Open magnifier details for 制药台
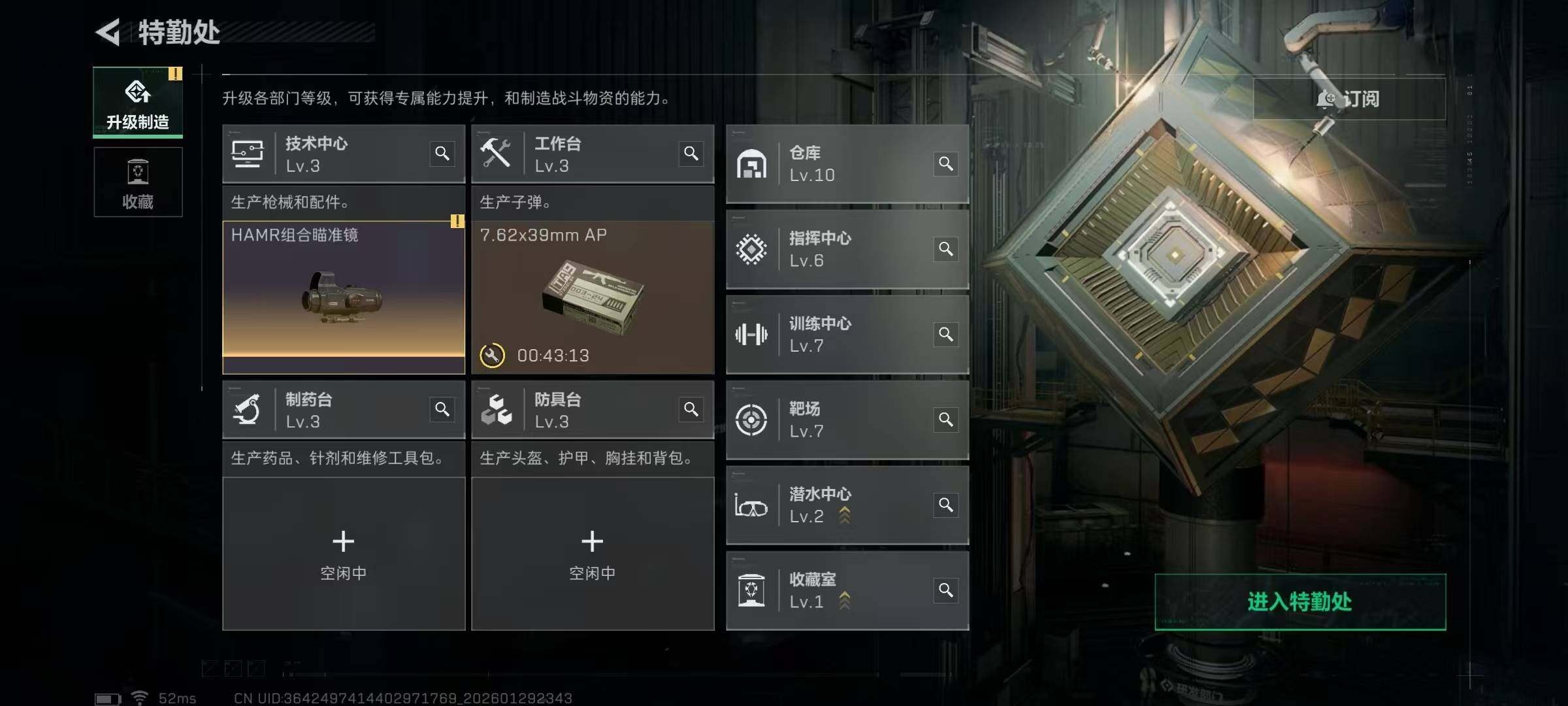This screenshot has width=1568, height=706. 442,410
